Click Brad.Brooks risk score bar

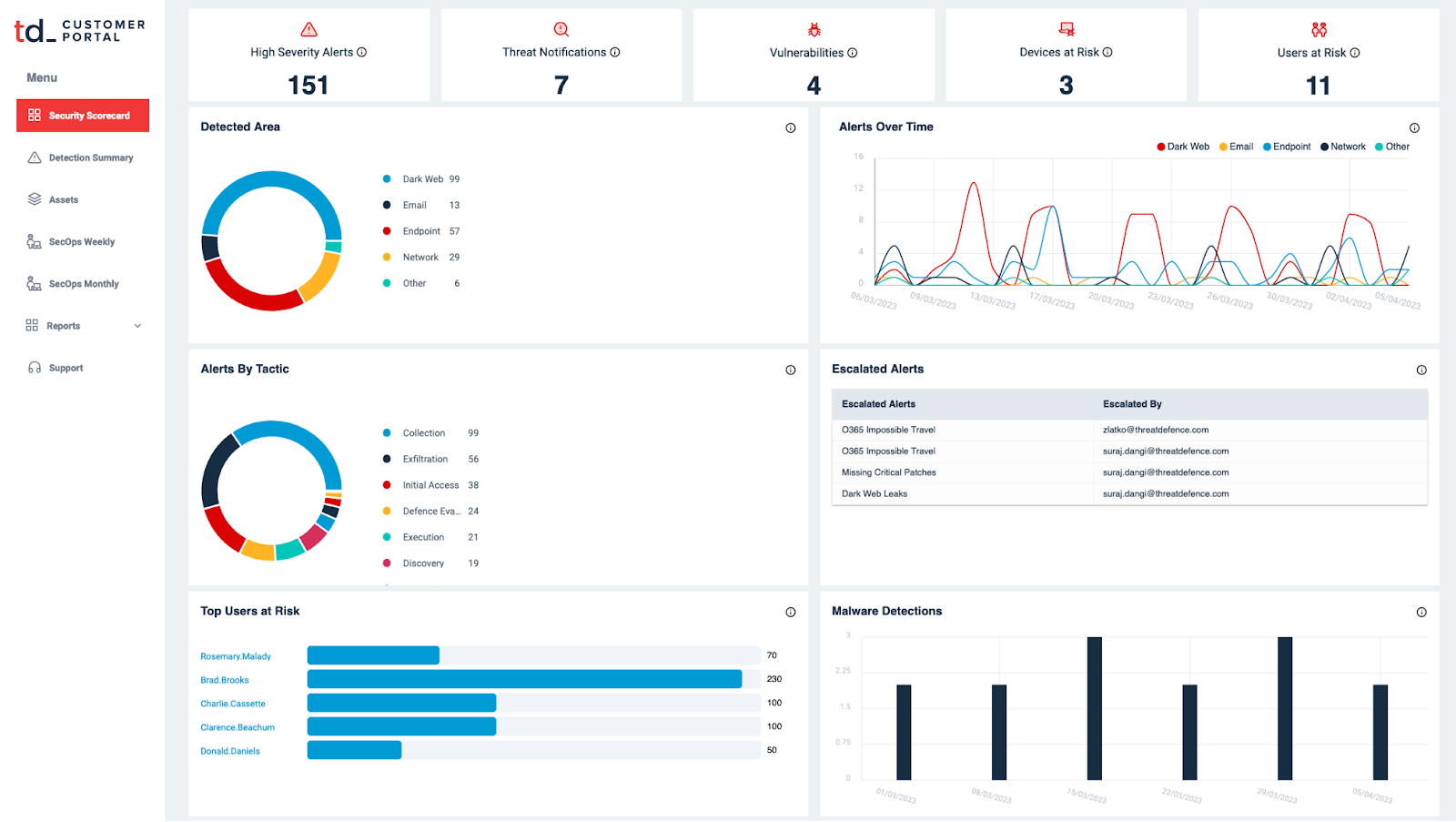coord(524,679)
